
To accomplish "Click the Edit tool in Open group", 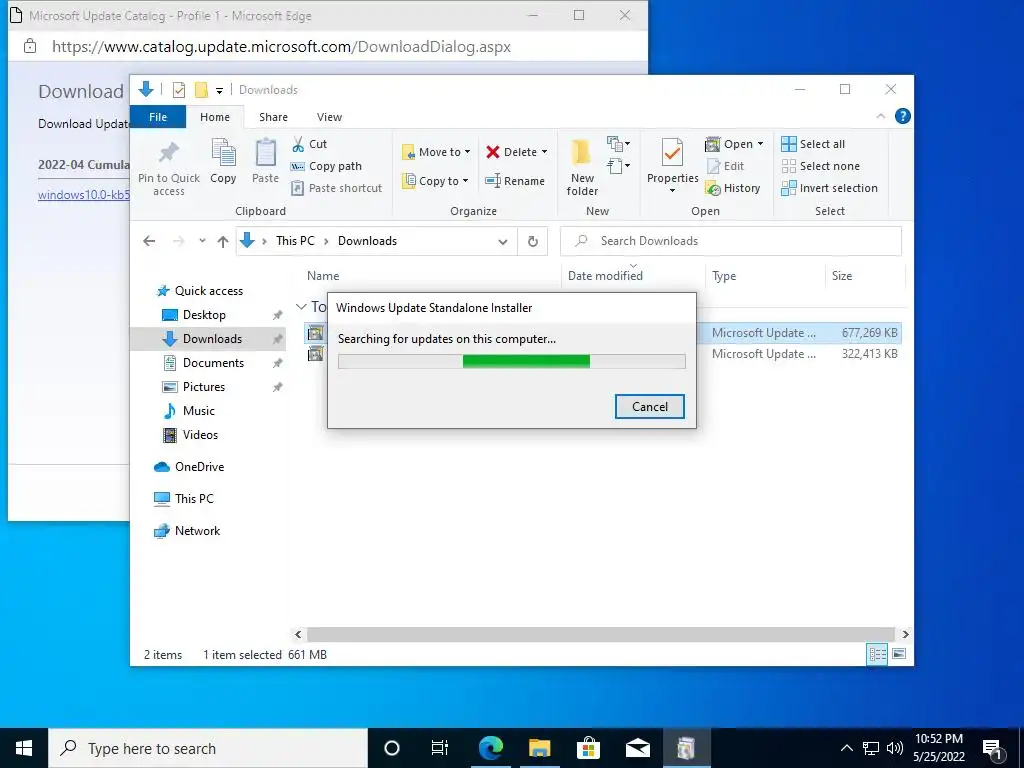I will 725,166.
